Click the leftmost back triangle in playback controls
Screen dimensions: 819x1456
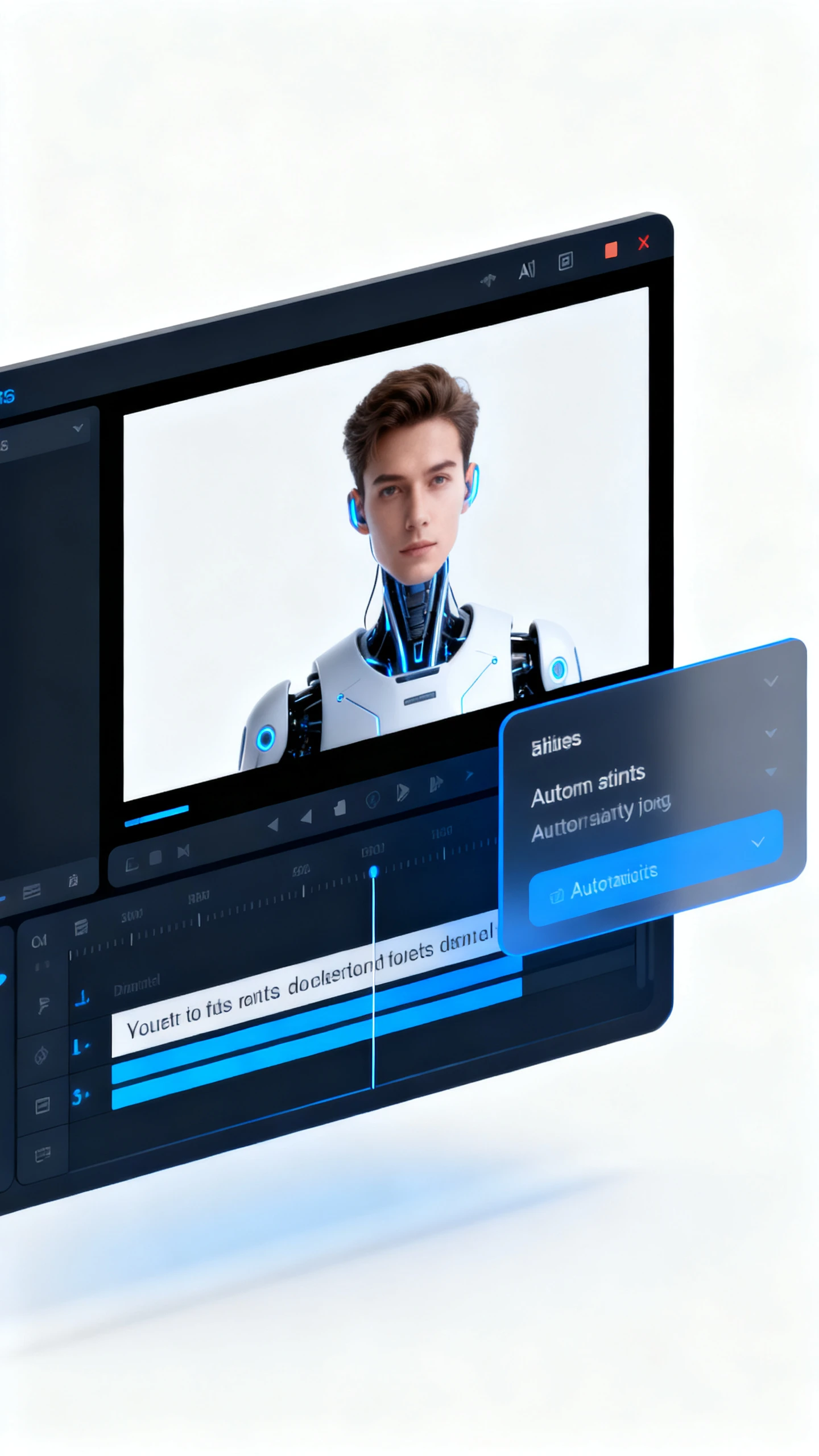(x=273, y=824)
